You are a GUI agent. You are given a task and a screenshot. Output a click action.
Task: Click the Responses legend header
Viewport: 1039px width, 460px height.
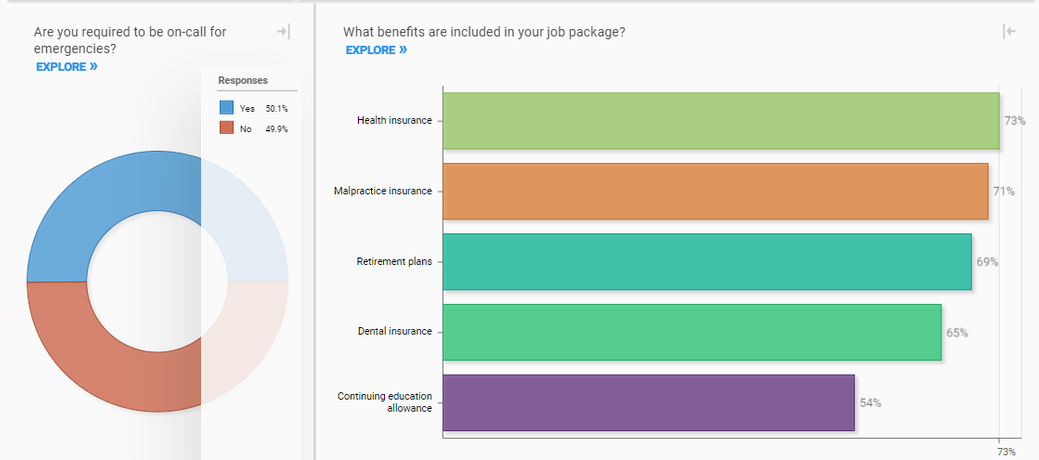tap(243, 80)
